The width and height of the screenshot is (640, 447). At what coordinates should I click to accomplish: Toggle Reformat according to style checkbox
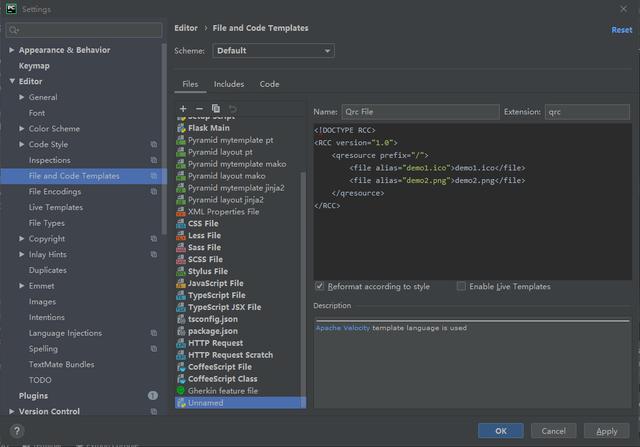coord(320,287)
